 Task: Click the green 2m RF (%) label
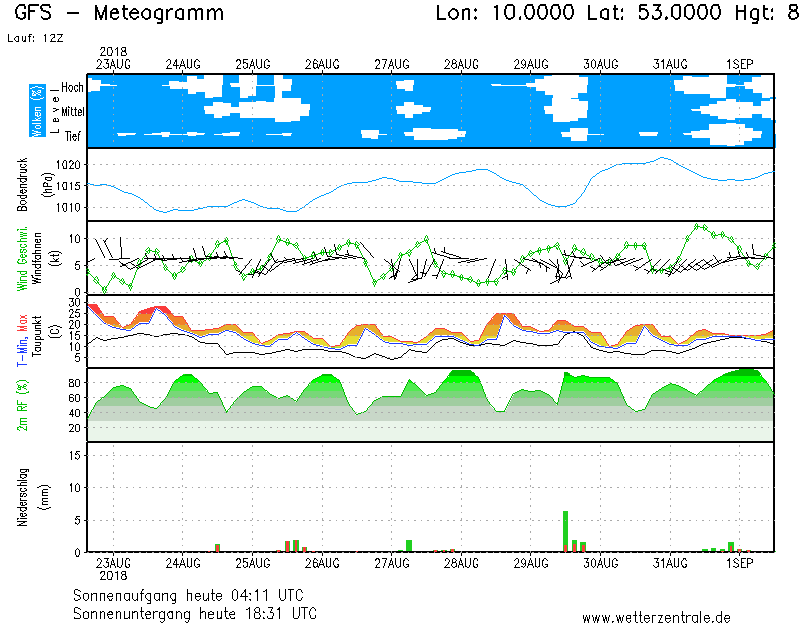[x=37, y=405]
